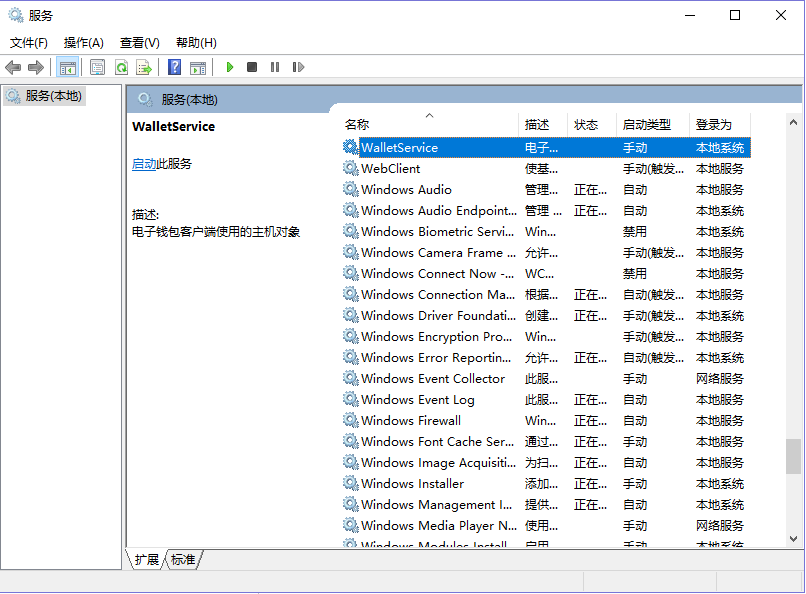
Task: Click gear icon beside Windows Firewall row
Action: pos(351,420)
